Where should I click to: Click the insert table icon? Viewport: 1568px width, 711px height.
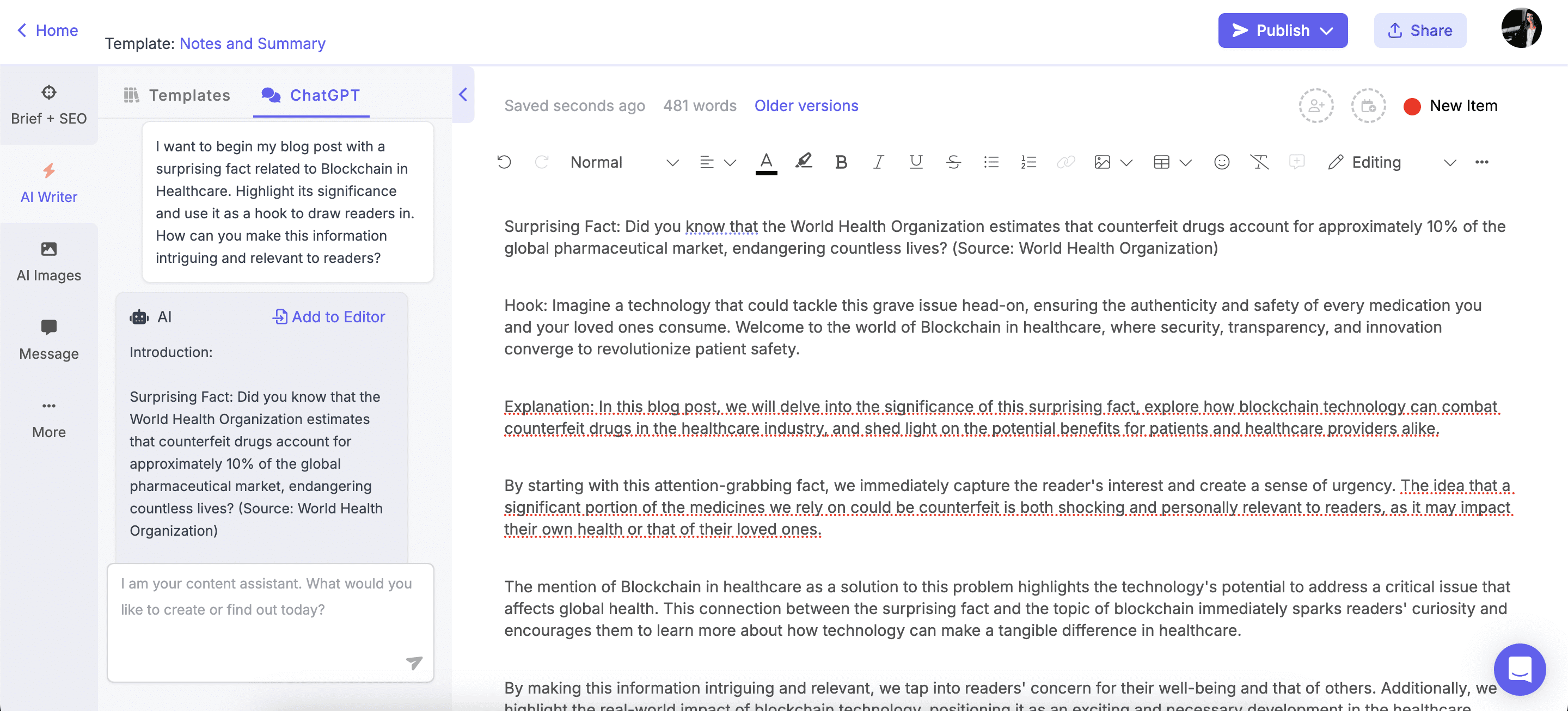point(1161,162)
